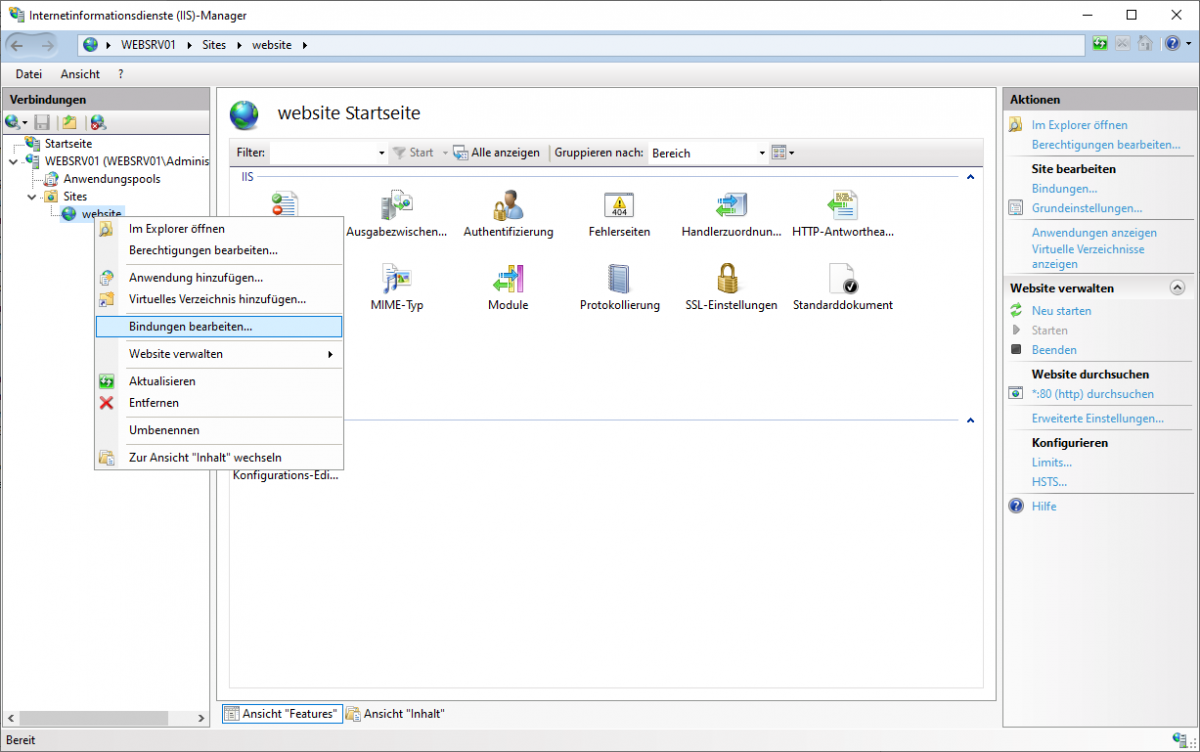Collapse the Website verwalten actions section

coord(1176,288)
